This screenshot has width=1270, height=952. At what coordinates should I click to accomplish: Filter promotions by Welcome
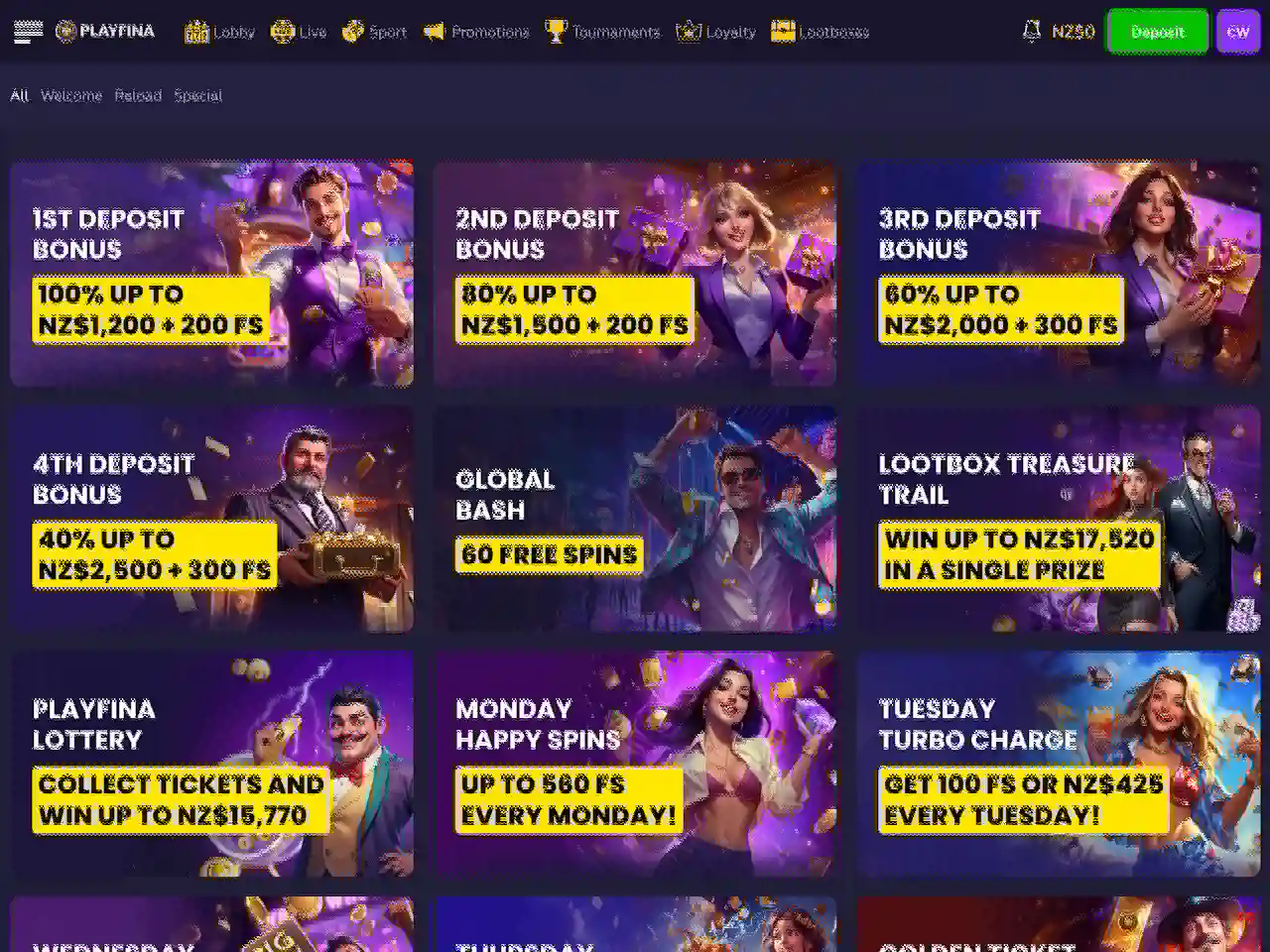pos(71,95)
